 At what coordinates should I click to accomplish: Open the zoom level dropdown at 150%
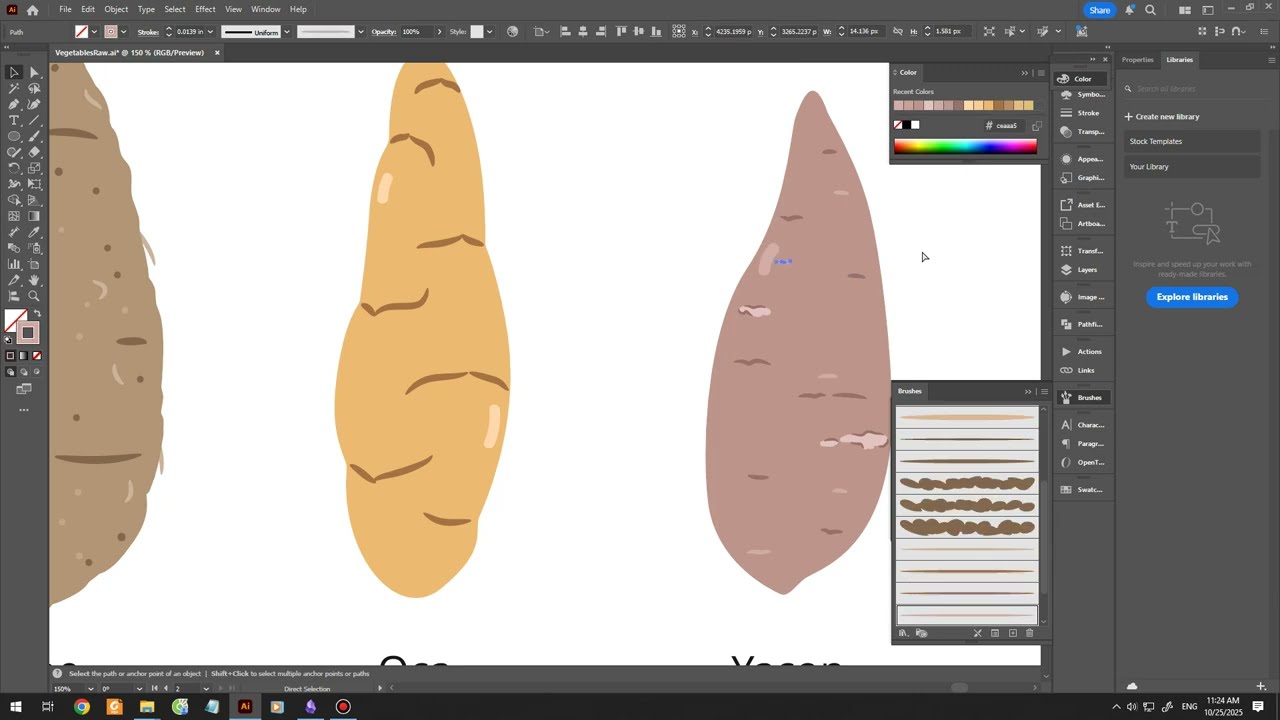[x=89, y=688]
